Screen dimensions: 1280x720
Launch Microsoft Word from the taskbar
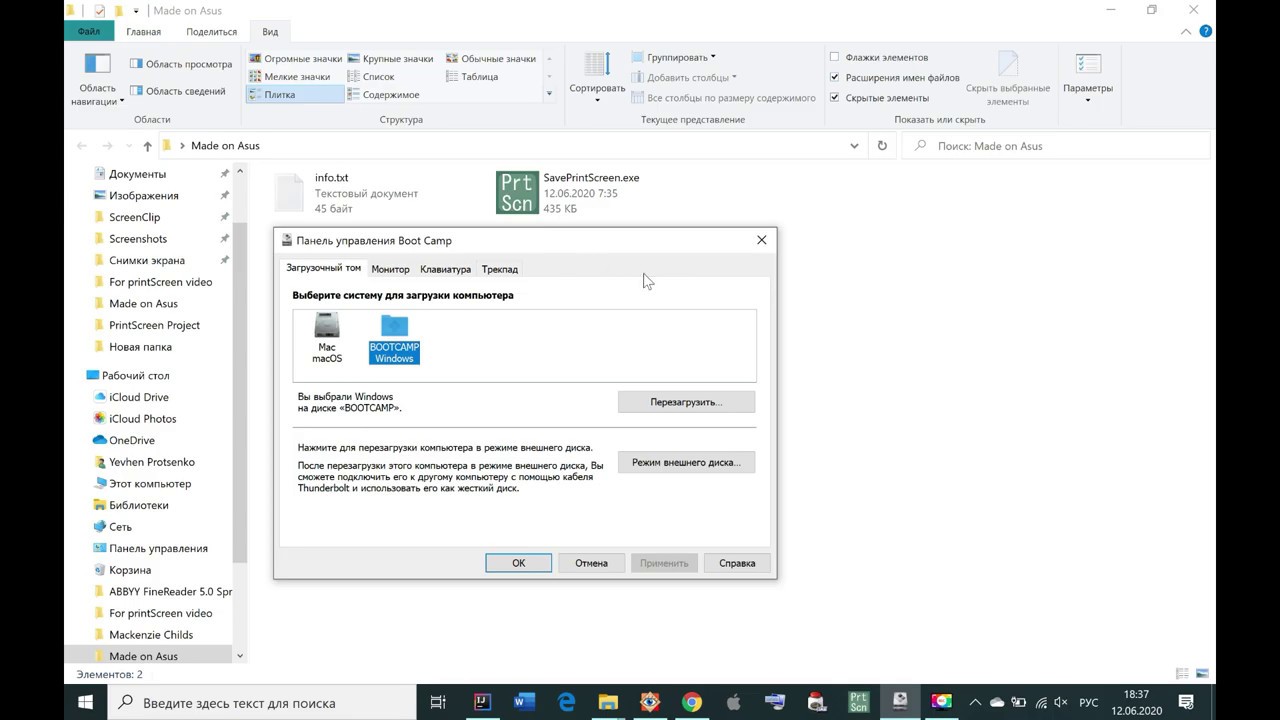(x=524, y=702)
